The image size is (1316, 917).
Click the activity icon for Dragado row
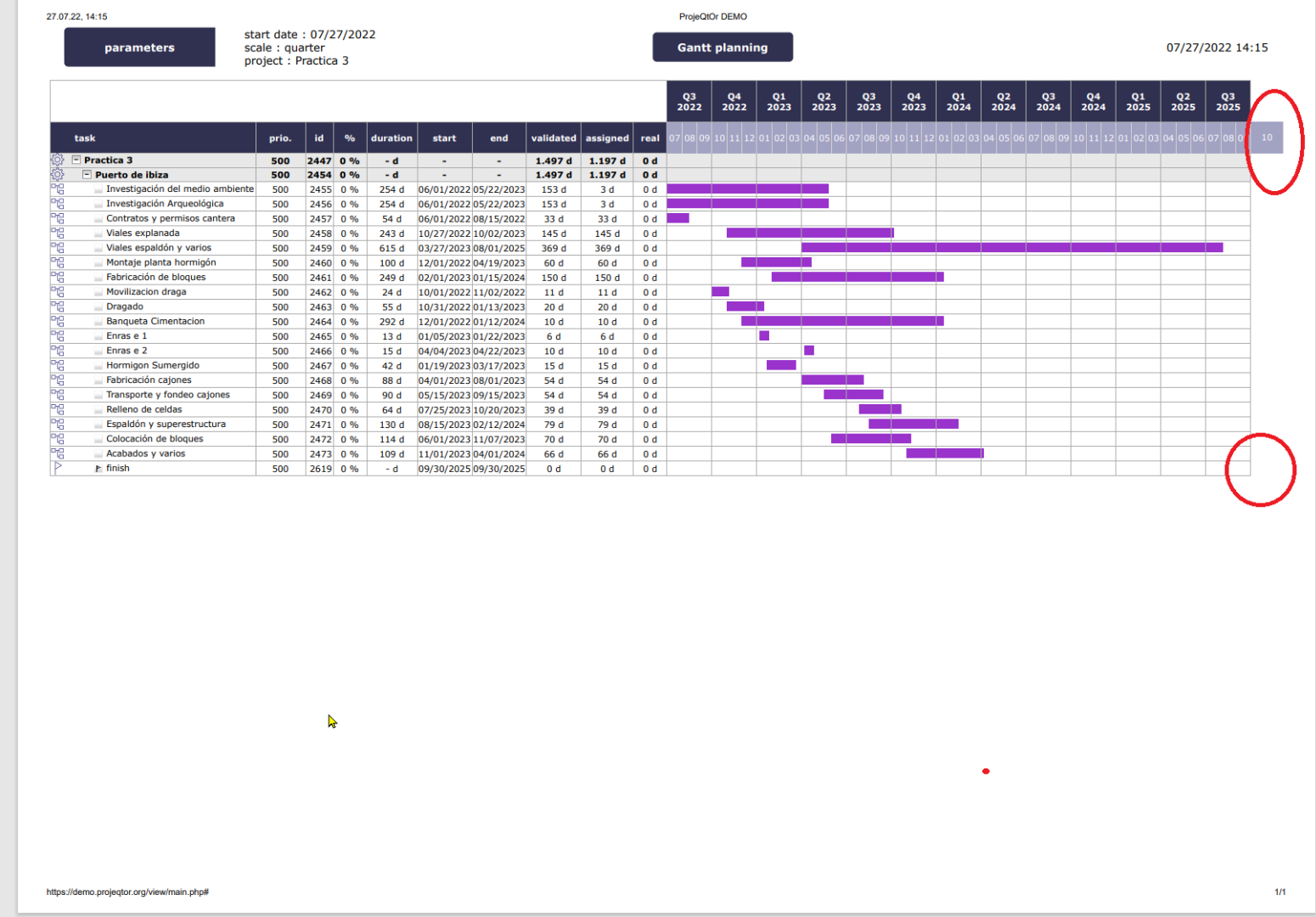click(57, 307)
